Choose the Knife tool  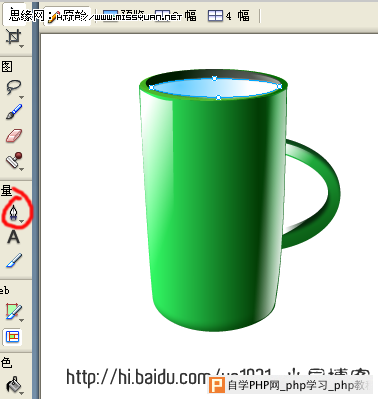(x=14, y=261)
